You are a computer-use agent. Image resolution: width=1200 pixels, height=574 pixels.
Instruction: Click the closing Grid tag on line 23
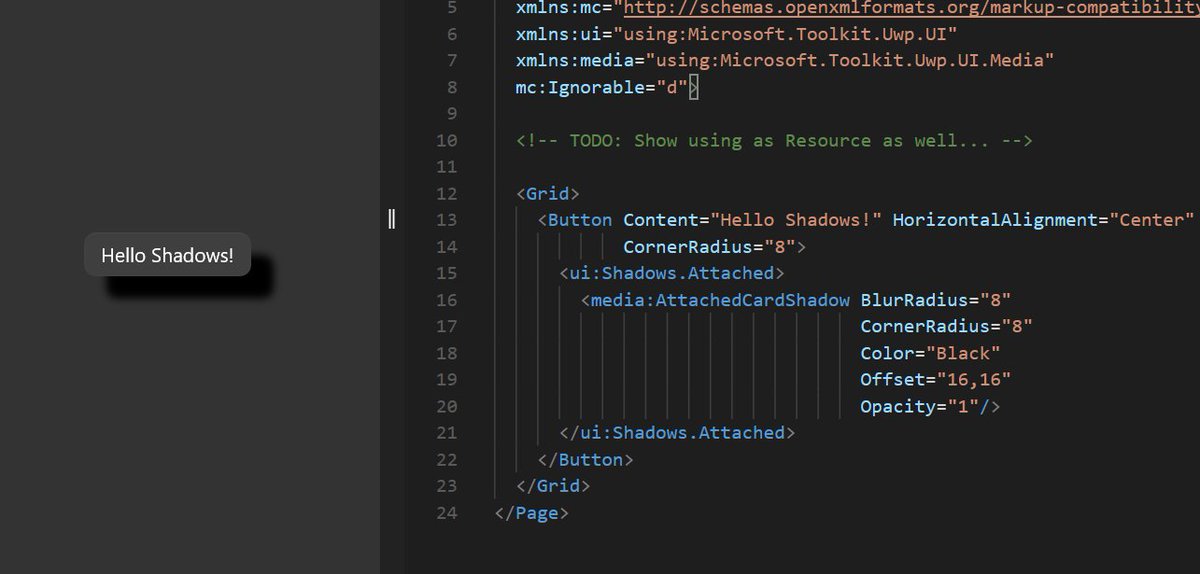553,486
